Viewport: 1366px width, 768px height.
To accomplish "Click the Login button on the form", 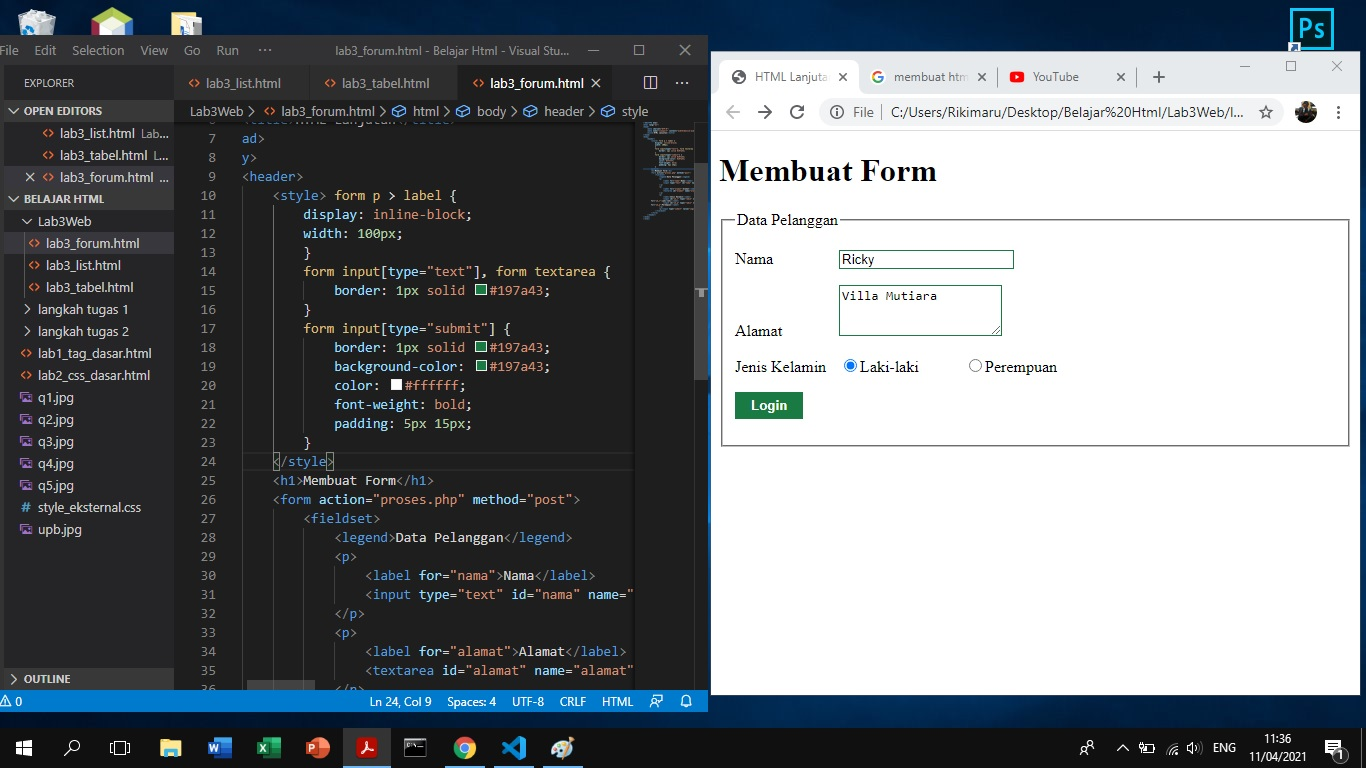I will click(x=768, y=405).
